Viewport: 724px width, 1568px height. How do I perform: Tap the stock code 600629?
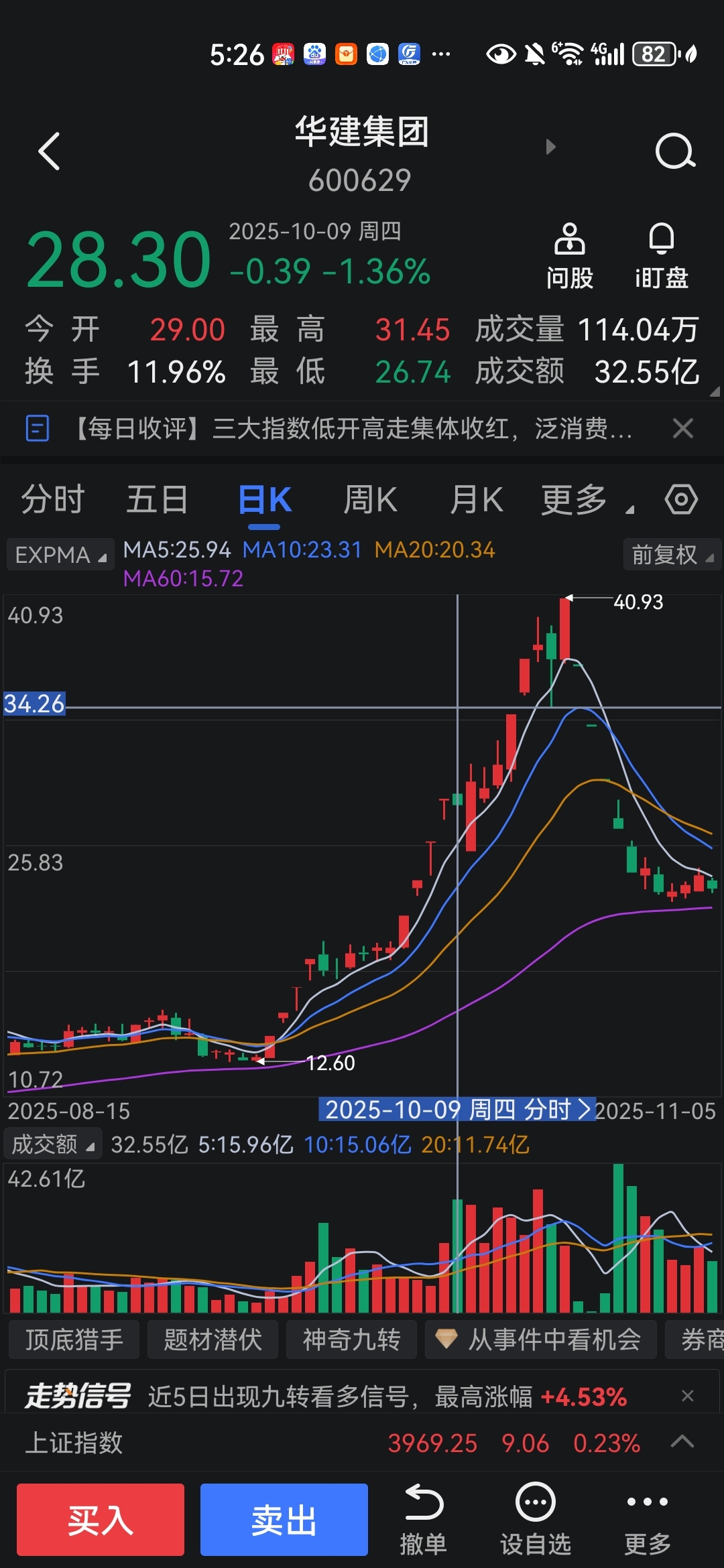[360, 180]
